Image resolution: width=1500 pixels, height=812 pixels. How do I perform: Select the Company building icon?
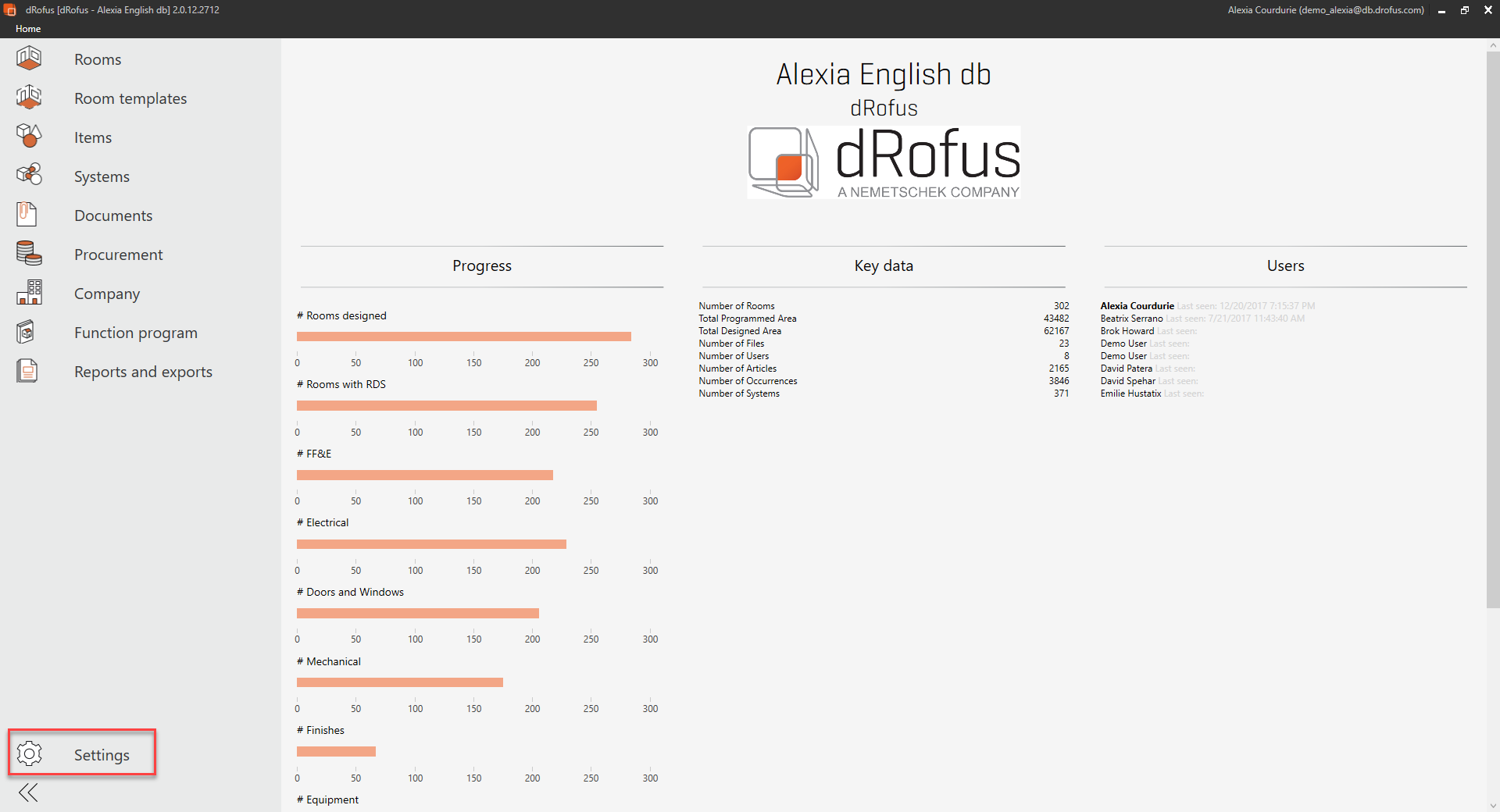pyautogui.click(x=29, y=293)
